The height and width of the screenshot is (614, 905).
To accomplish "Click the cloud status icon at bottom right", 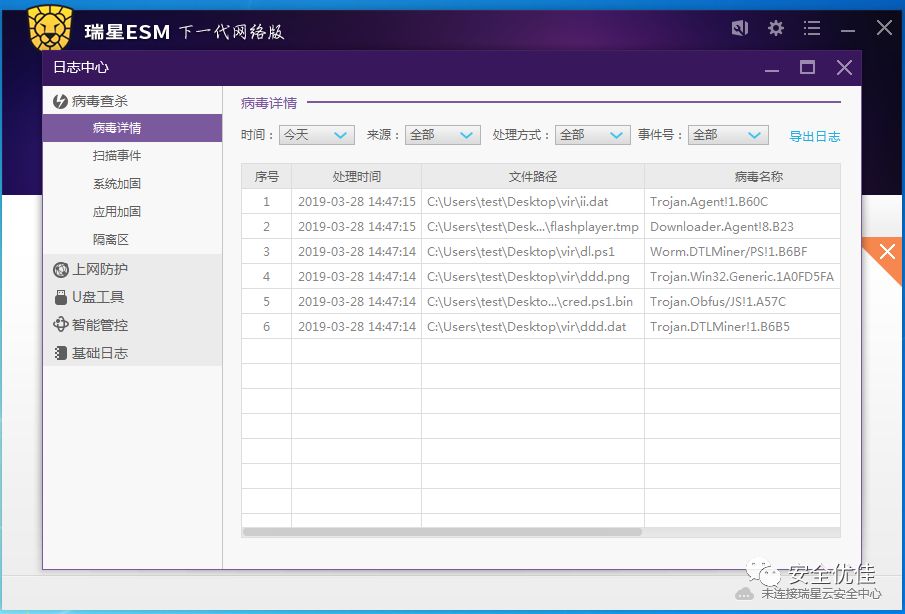I will coord(745,593).
